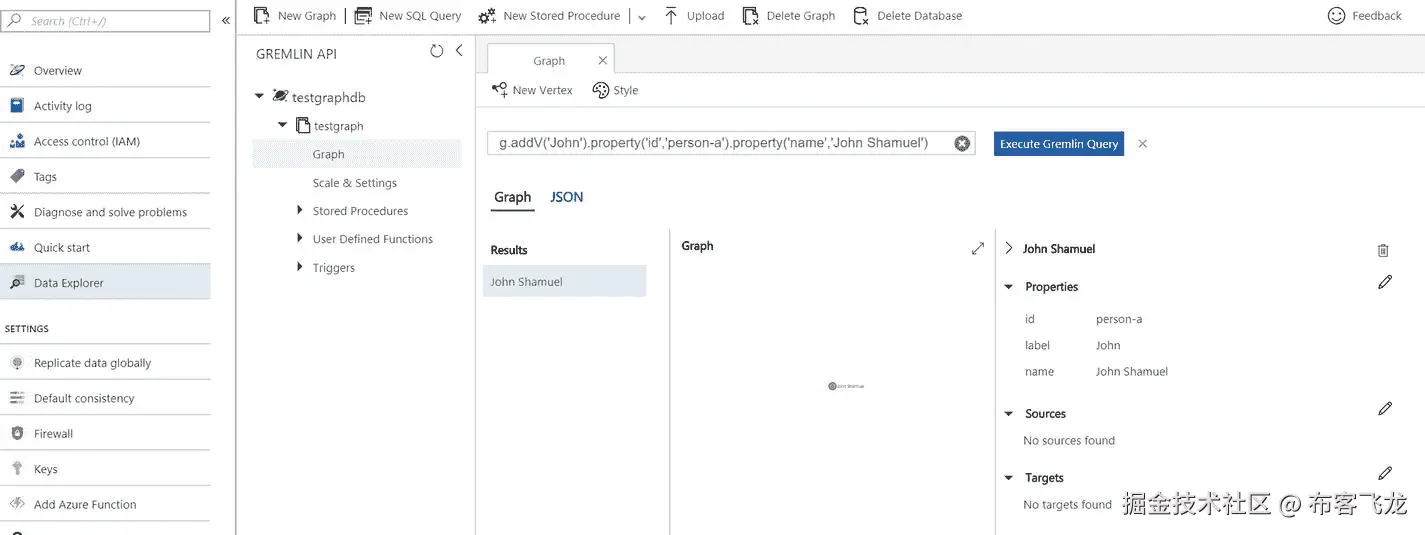1425x535 pixels.
Task: Click Delete Graph in the toolbar
Action: point(789,15)
